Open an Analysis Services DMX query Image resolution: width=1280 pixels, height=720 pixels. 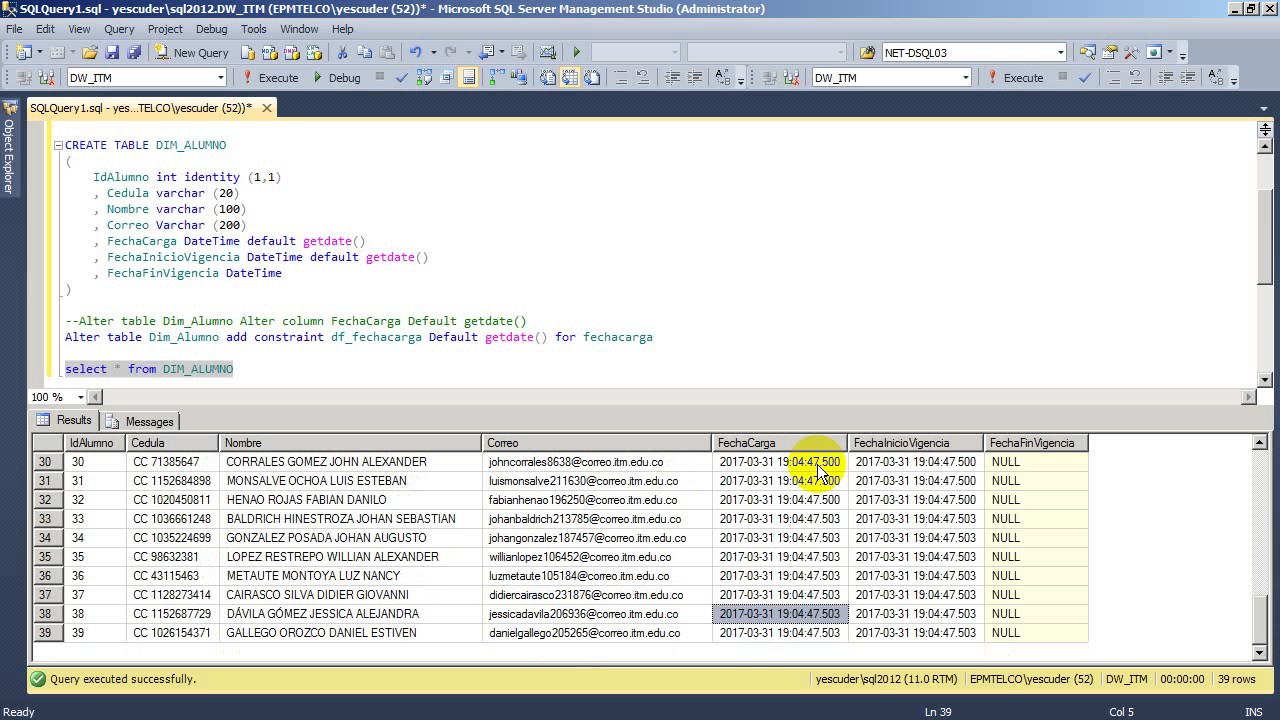coord(292,52)
